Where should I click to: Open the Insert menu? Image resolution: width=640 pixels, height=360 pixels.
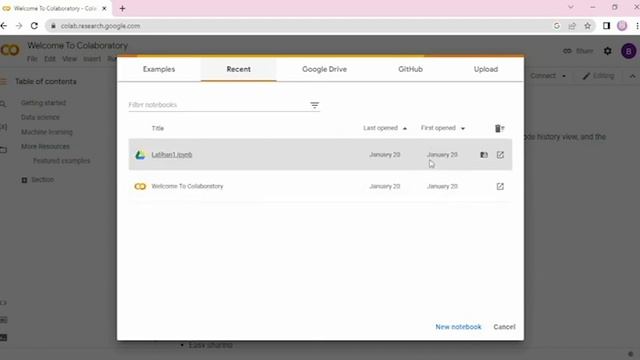click(92, 59)
